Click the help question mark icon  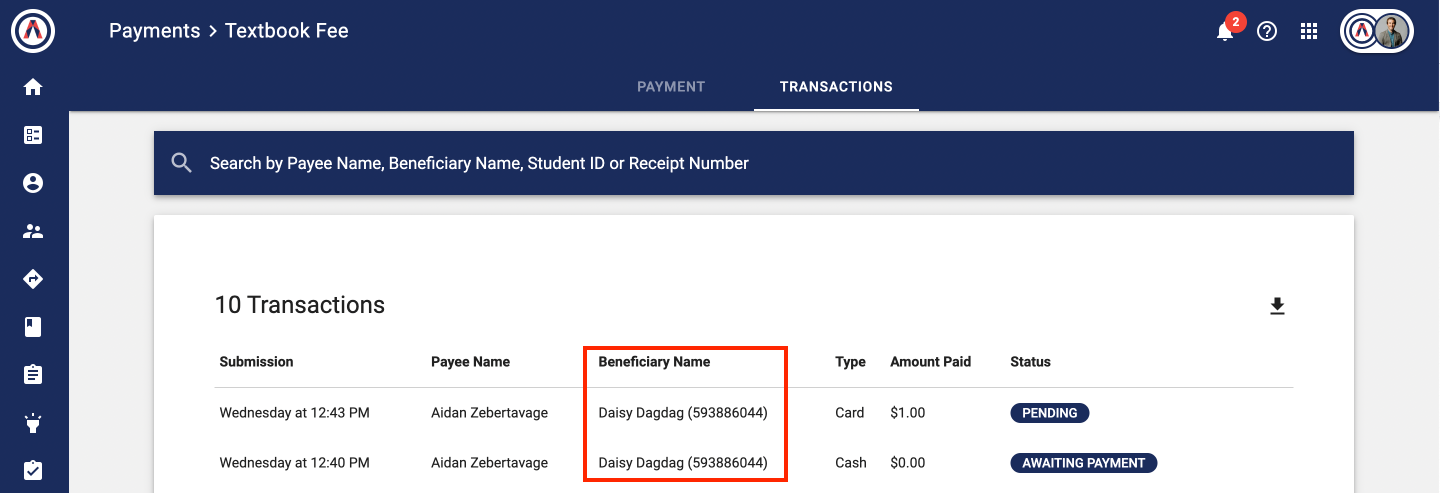click(x=1267, y=31)
